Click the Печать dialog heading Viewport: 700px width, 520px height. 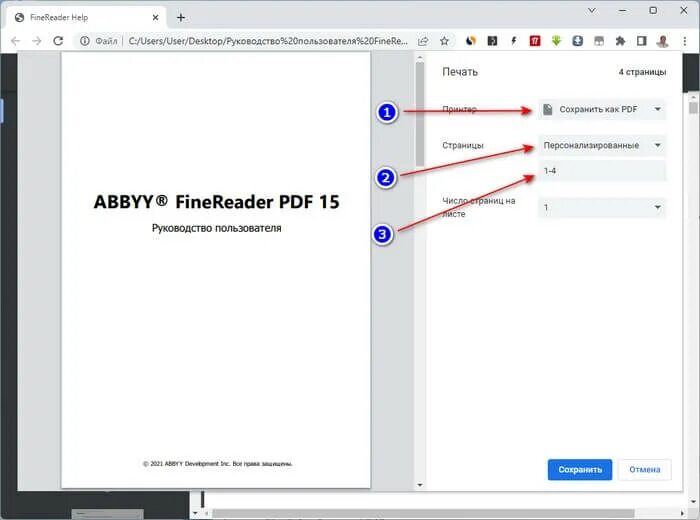460,72
